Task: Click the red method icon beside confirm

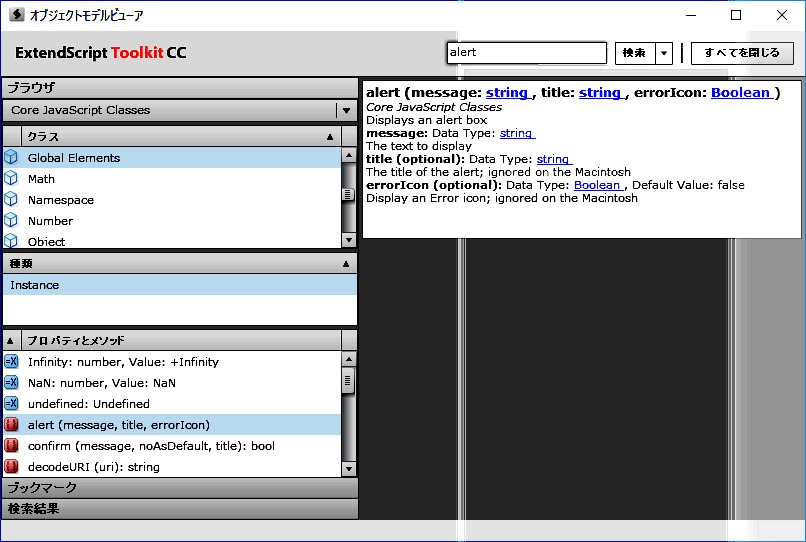Action: pyautogui.click(x=11, y=446)
